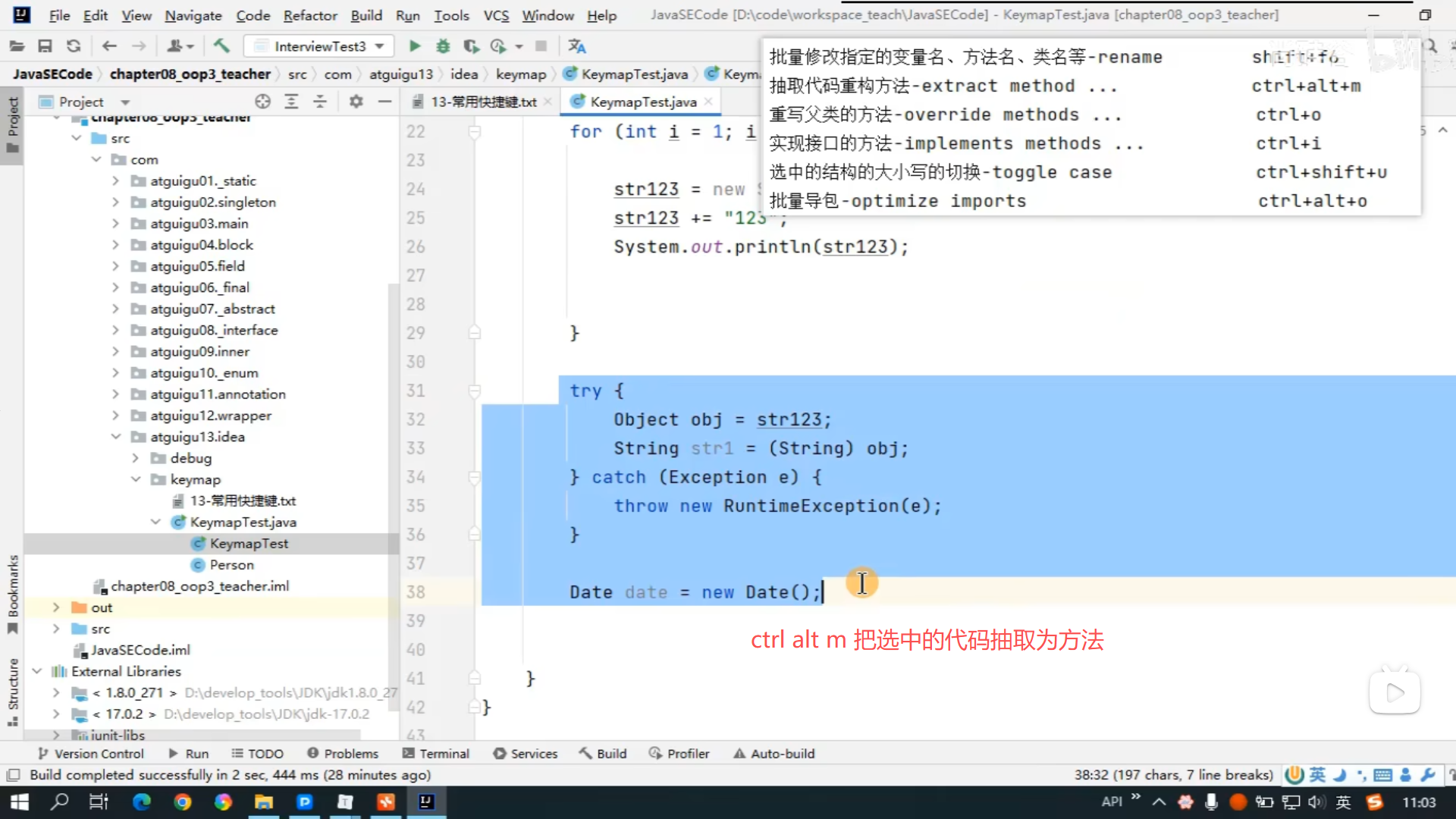Open Project panel settings gear
Screen dimensions: 1456x819
click(x=356, y=102)
